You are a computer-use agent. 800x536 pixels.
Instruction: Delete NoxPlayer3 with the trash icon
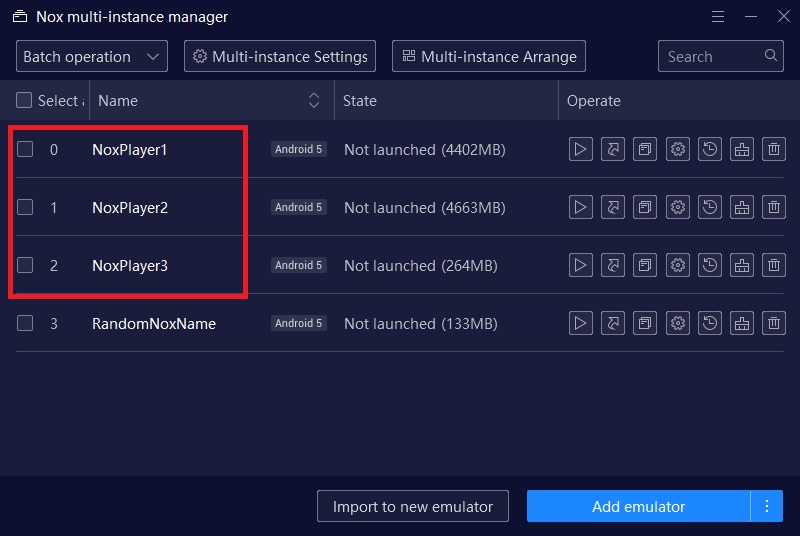(774, 266)
